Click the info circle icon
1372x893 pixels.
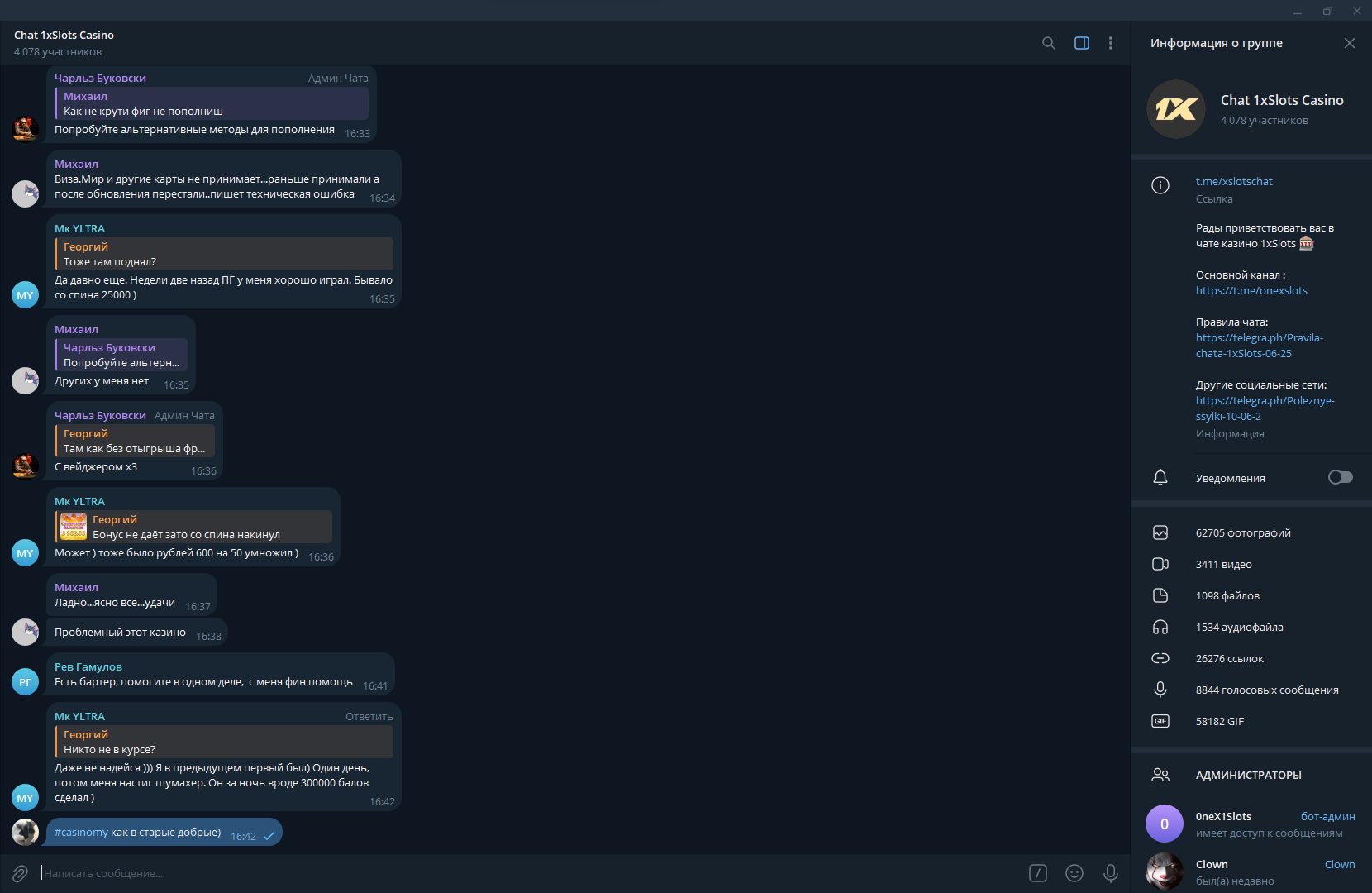(1160, 185)
